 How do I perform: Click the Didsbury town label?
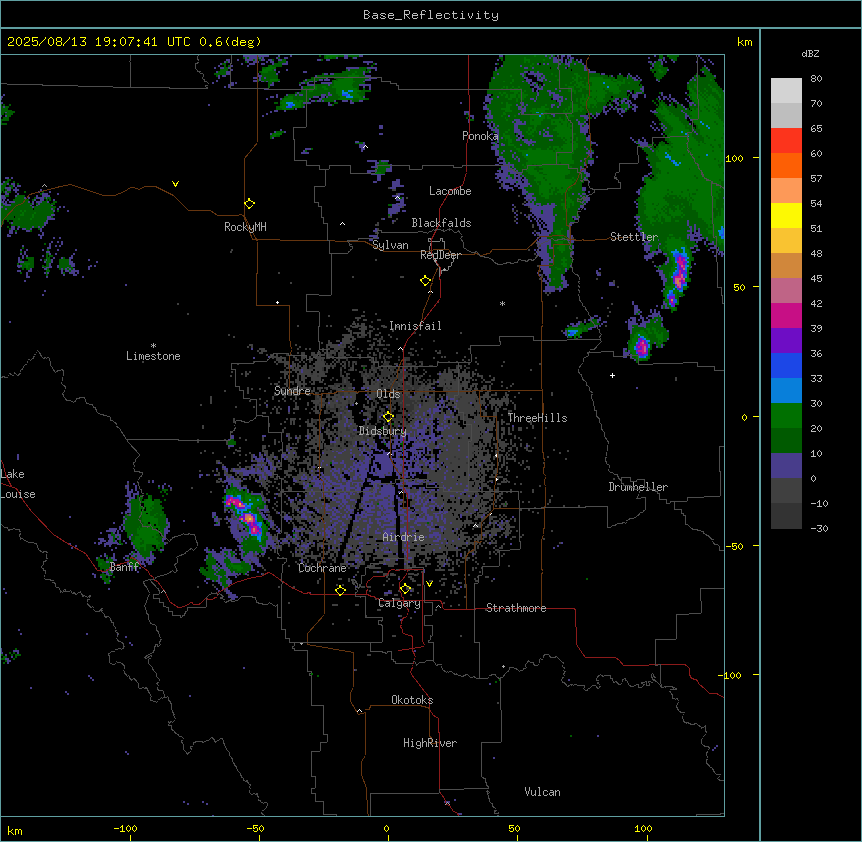383,431
